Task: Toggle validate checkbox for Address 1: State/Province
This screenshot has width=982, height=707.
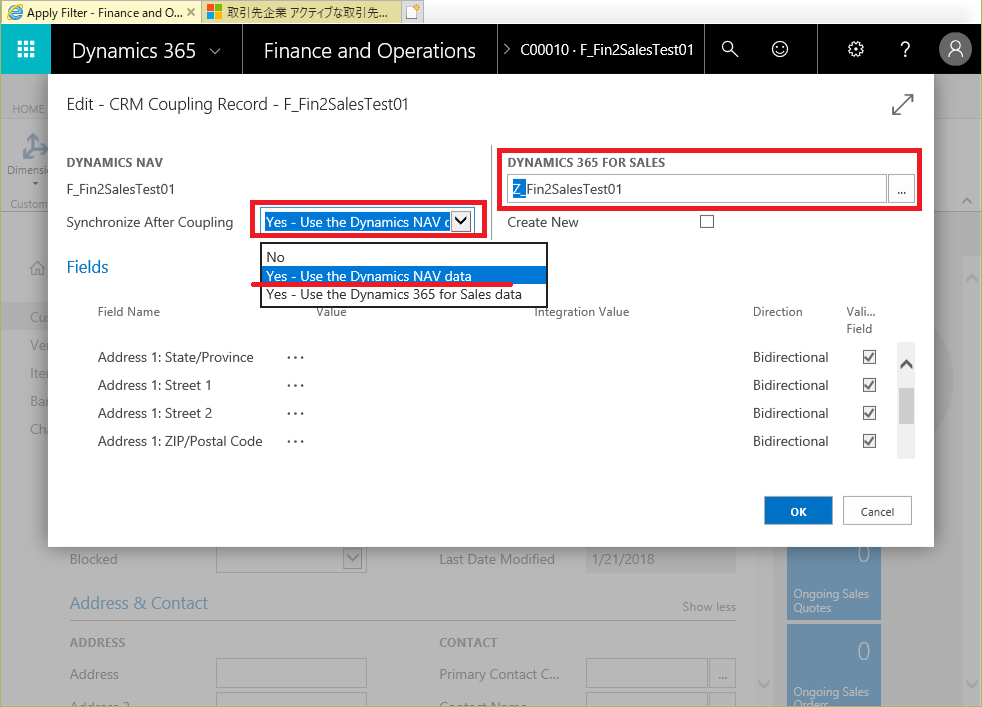Action: pyautogui.click(x=869, y=357)
